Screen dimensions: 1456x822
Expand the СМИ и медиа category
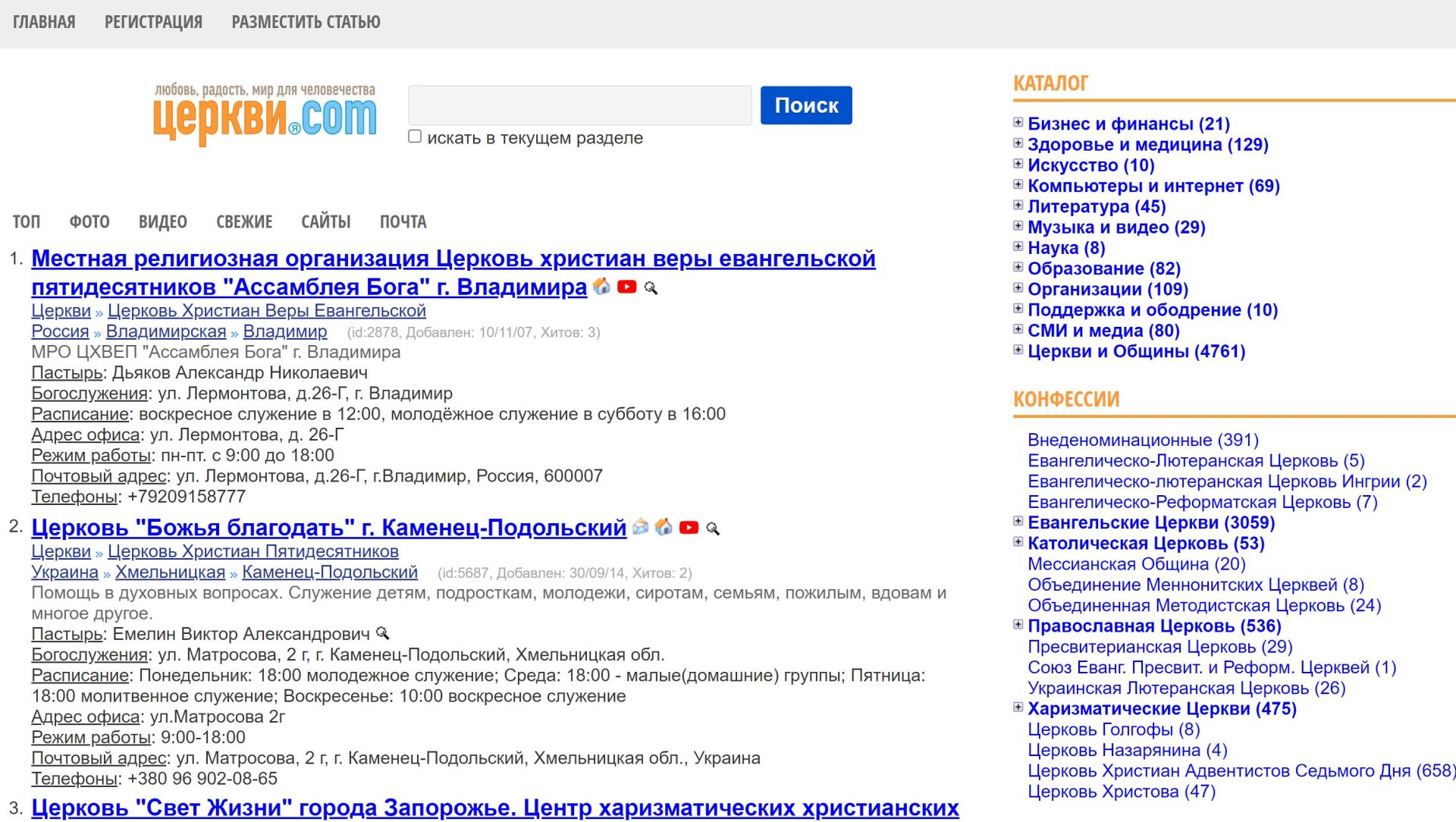click(1018, 328)
